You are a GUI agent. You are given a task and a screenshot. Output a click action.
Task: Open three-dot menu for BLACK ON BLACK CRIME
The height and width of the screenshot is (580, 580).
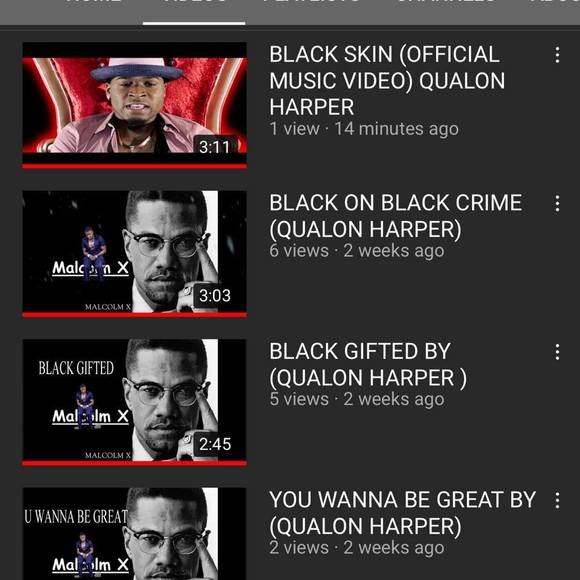[557, 203]
